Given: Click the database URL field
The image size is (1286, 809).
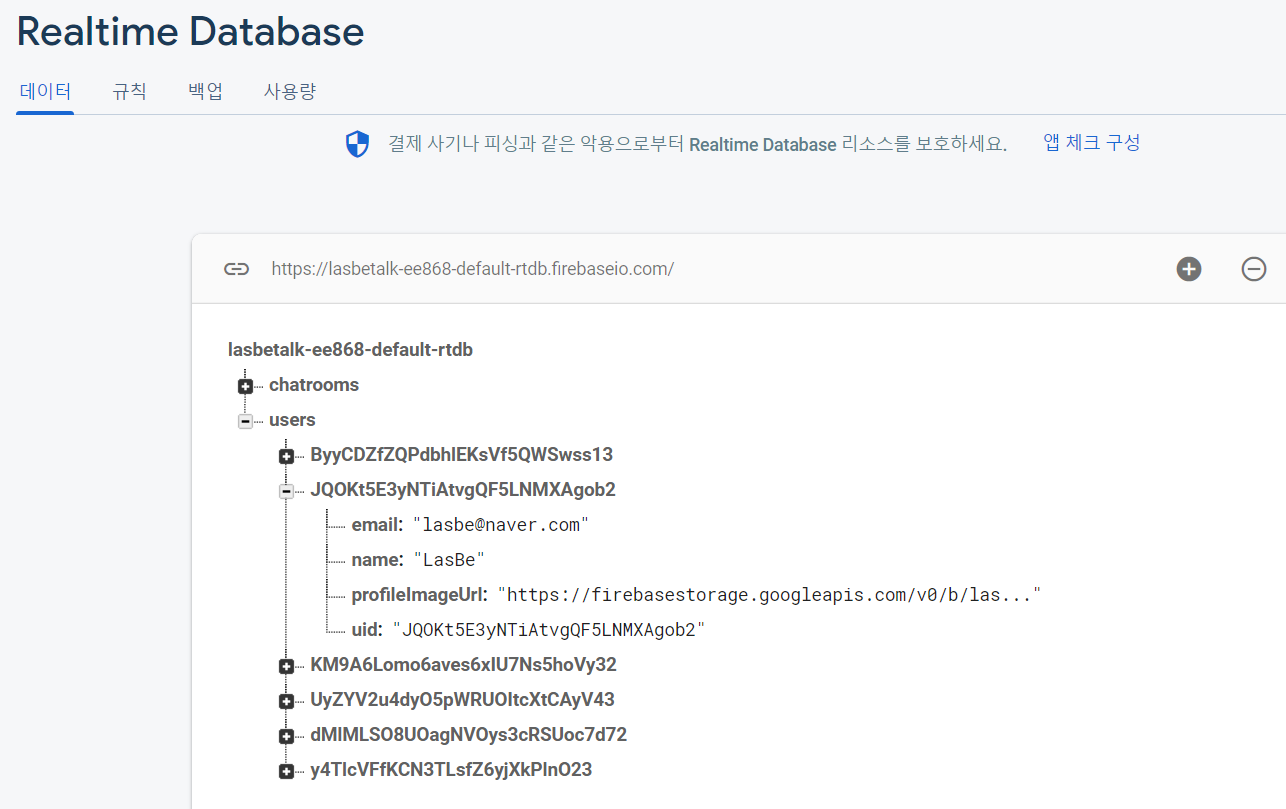Looking at the screenshot, I should click(x=473, y=269).
